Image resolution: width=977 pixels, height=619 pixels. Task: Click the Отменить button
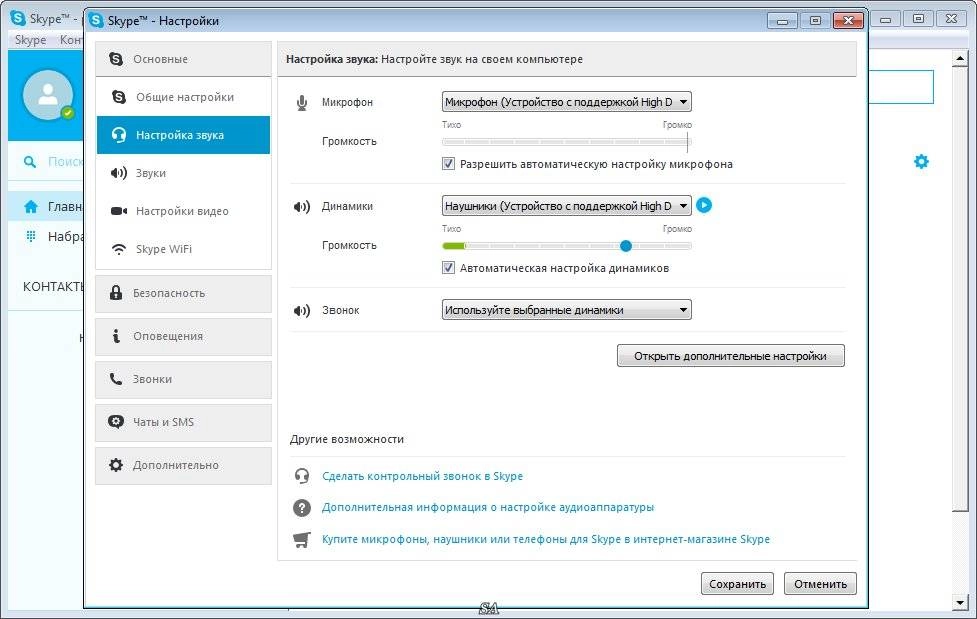pos(820,584)
